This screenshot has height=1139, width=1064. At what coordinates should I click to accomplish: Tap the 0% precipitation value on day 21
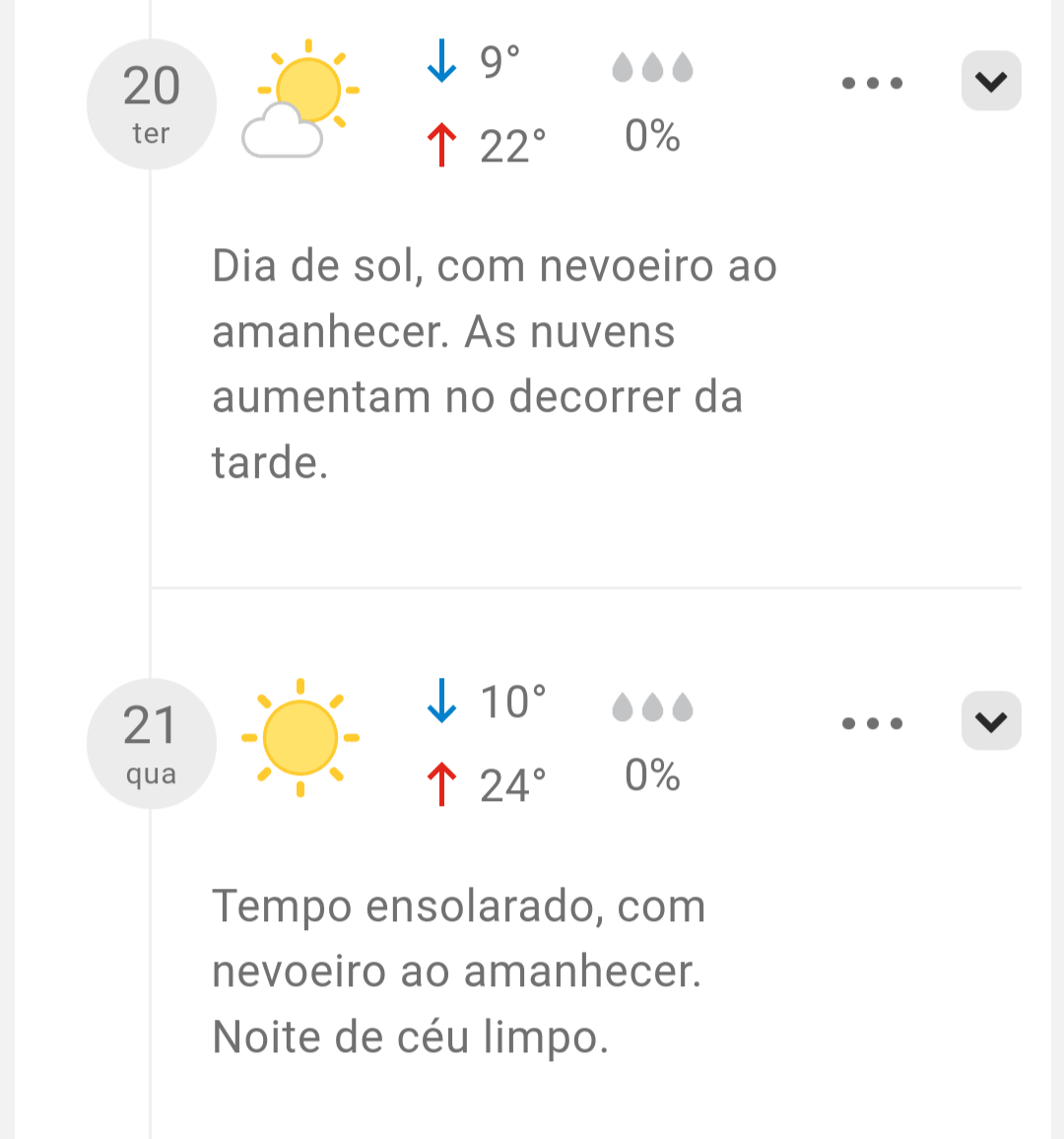(x=652, y=775)
